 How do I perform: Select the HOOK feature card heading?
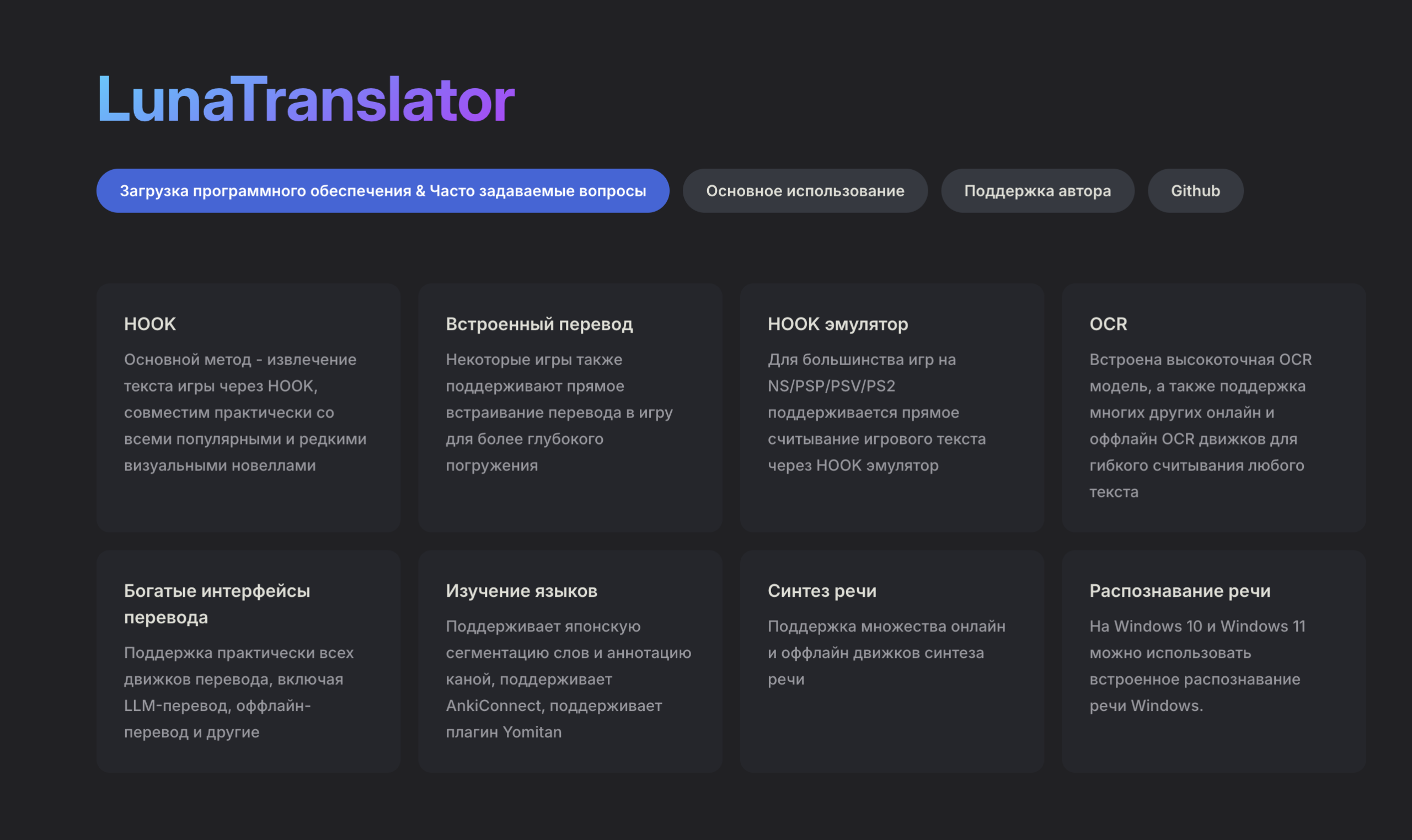tap(150, 324)
